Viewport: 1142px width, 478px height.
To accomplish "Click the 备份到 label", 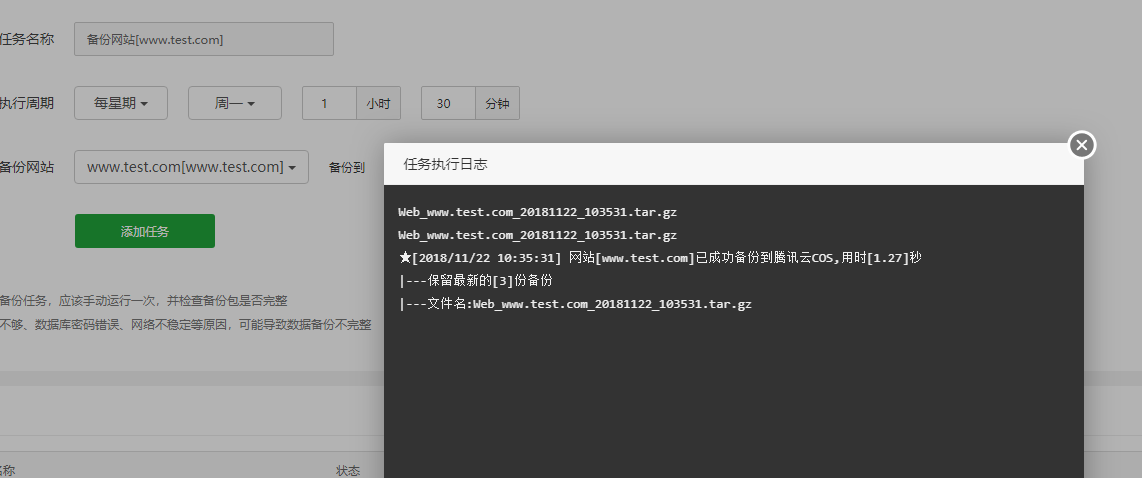I will pyautogui.click(x=347, y=168).
